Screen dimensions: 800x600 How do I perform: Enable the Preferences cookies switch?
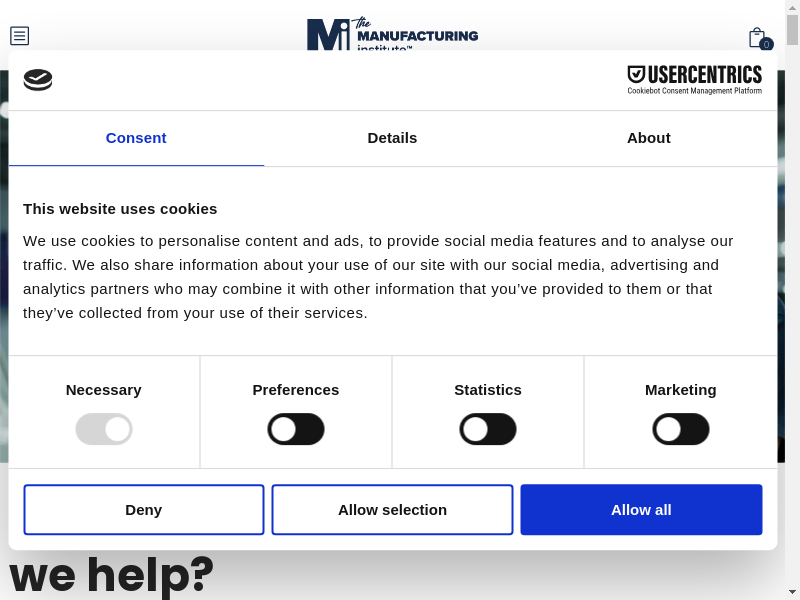click(x=296, y=429)
